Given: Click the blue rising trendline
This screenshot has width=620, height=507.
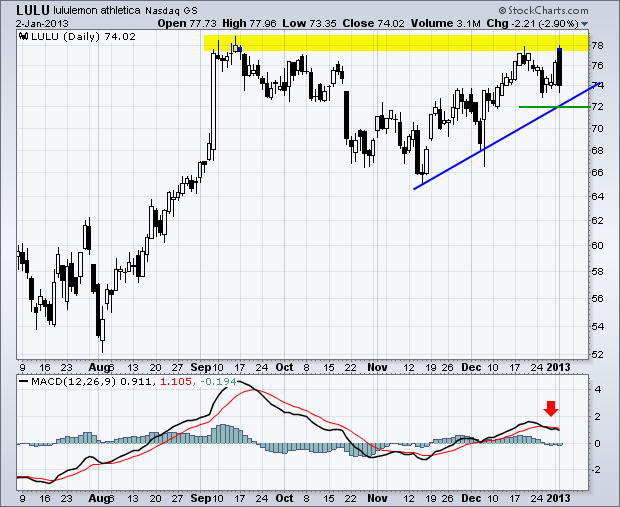Looking at the screenshot, I should 507,136.
